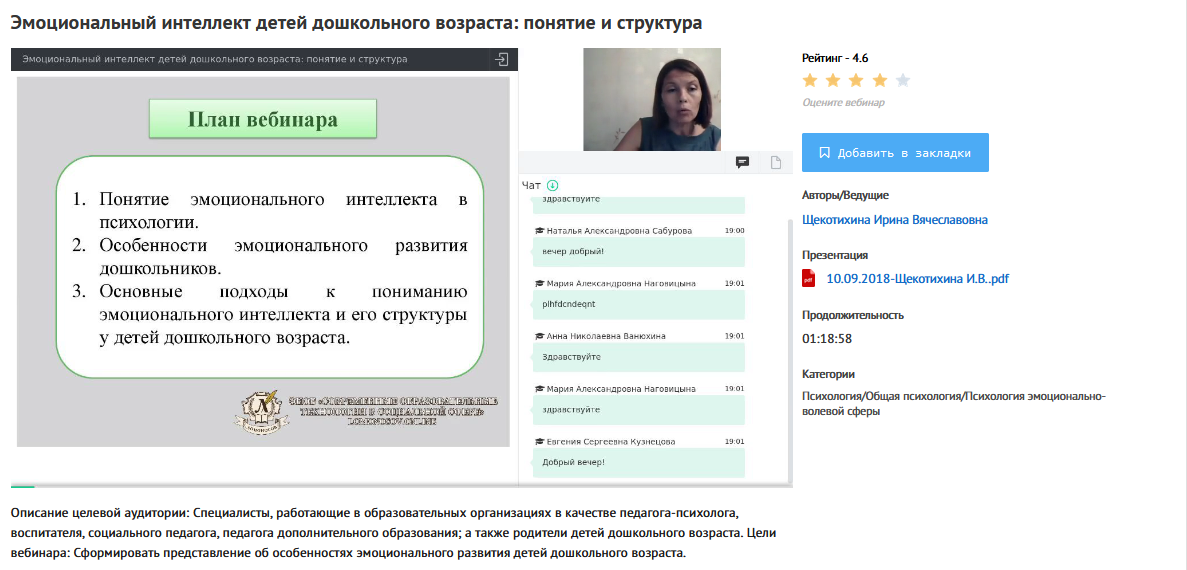Viewport: 1187px width, 570px height.
Task: Give the webinar three stars
Action: (x=856, y=81)
